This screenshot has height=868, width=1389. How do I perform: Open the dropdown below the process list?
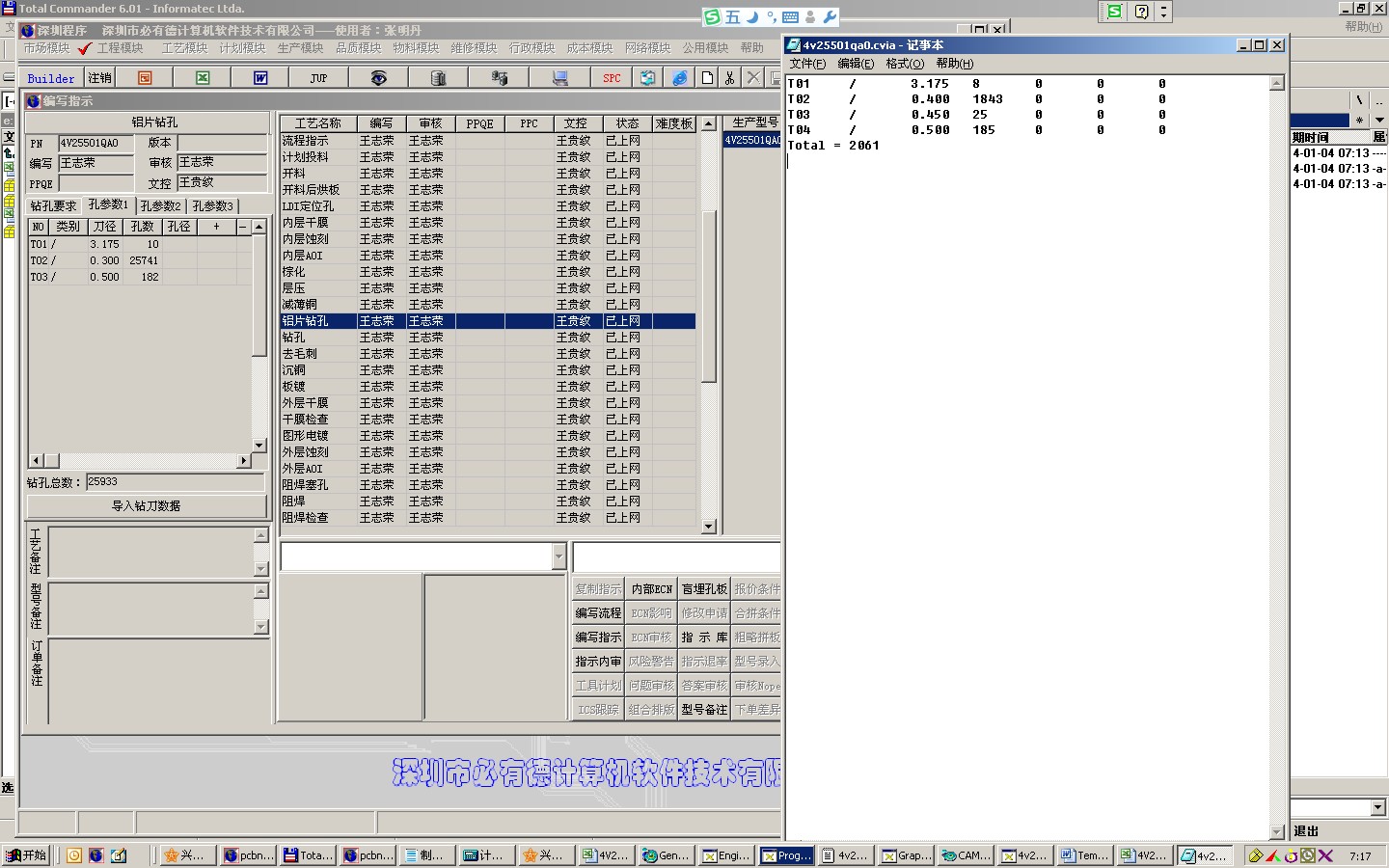click(558, 556)
